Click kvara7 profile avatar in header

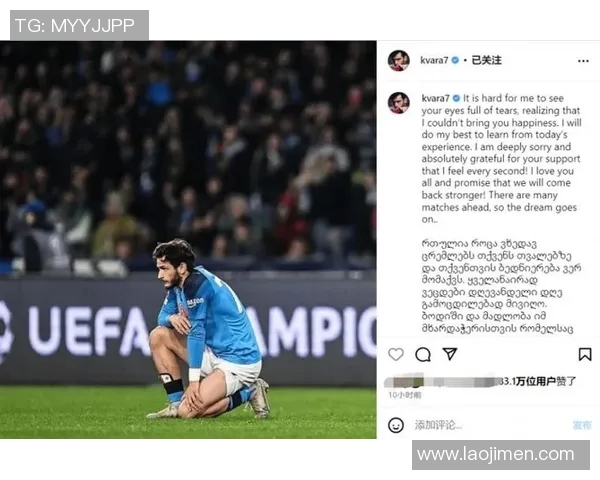(398, 60)
